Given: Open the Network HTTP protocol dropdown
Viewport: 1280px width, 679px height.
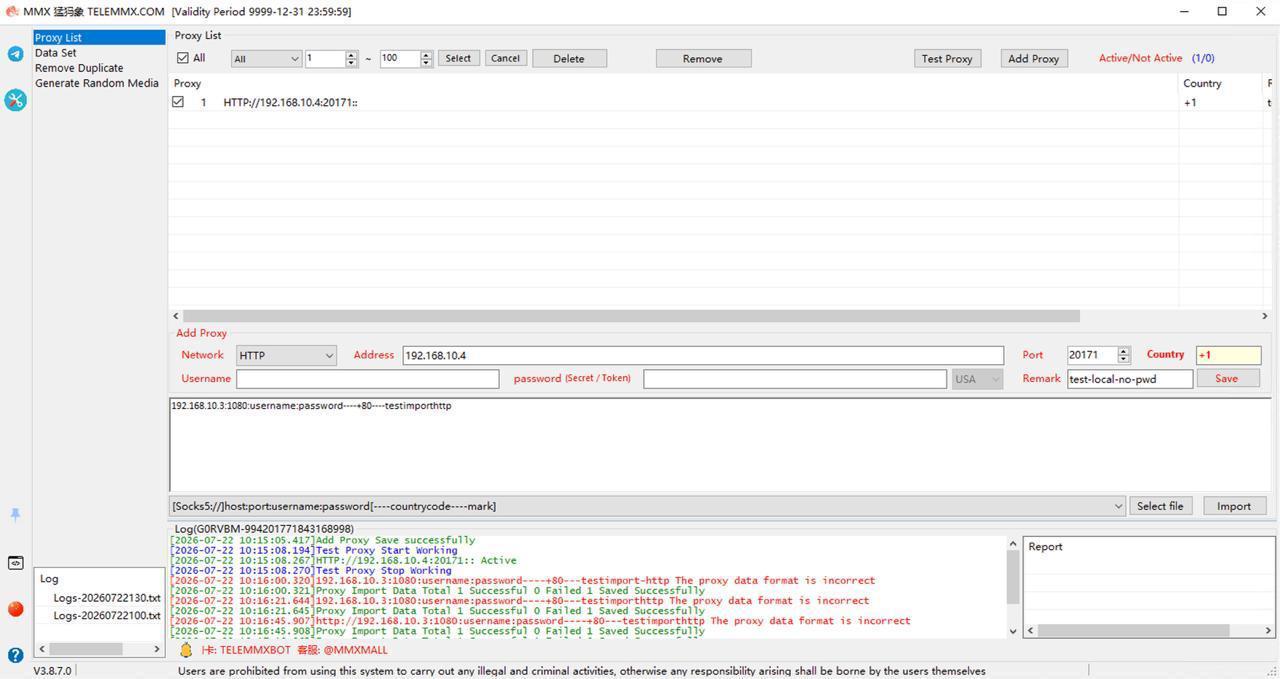Looking at the screenshot, I should pos(286,355).
